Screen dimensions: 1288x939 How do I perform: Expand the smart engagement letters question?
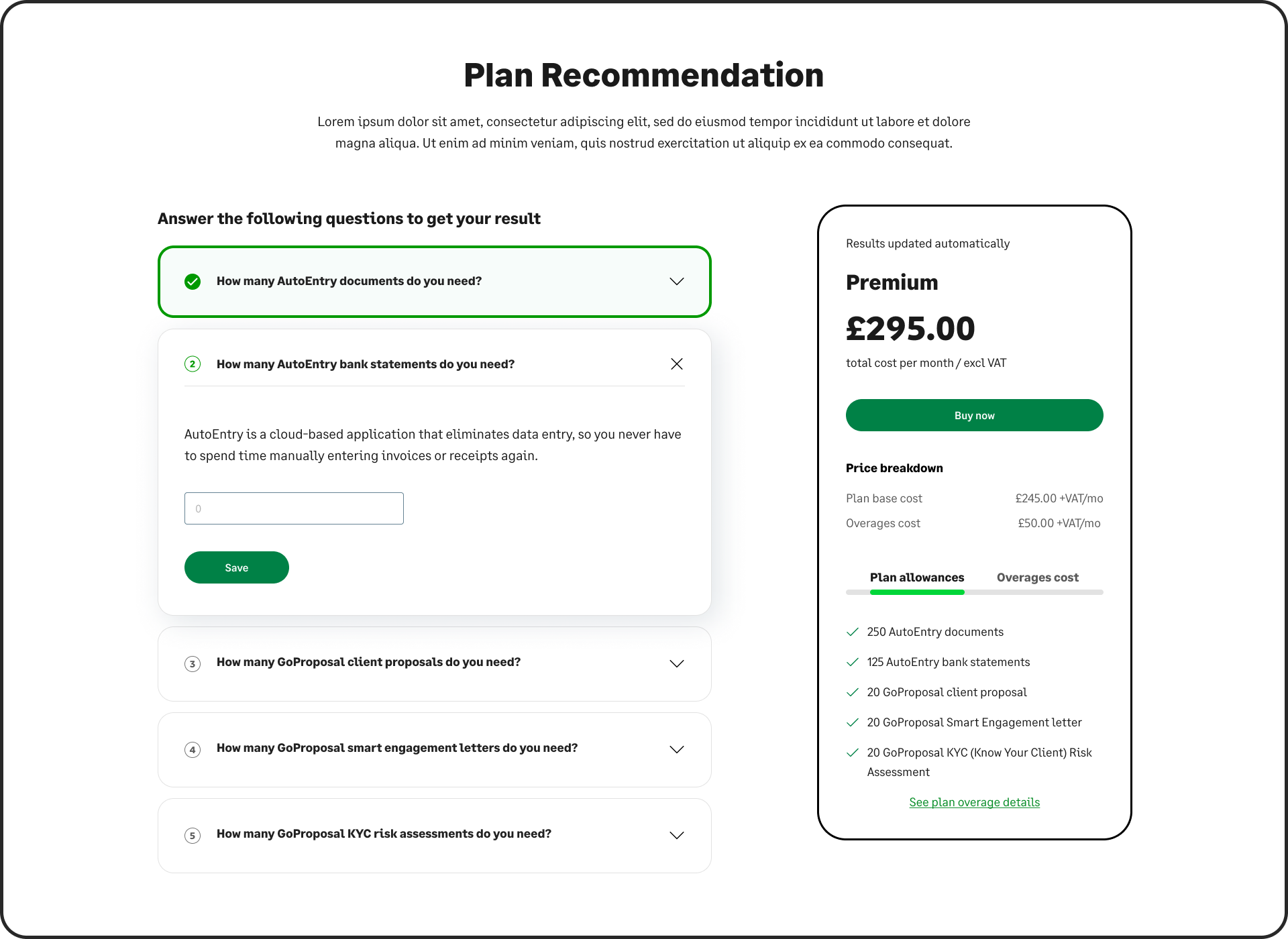point(677,750)
